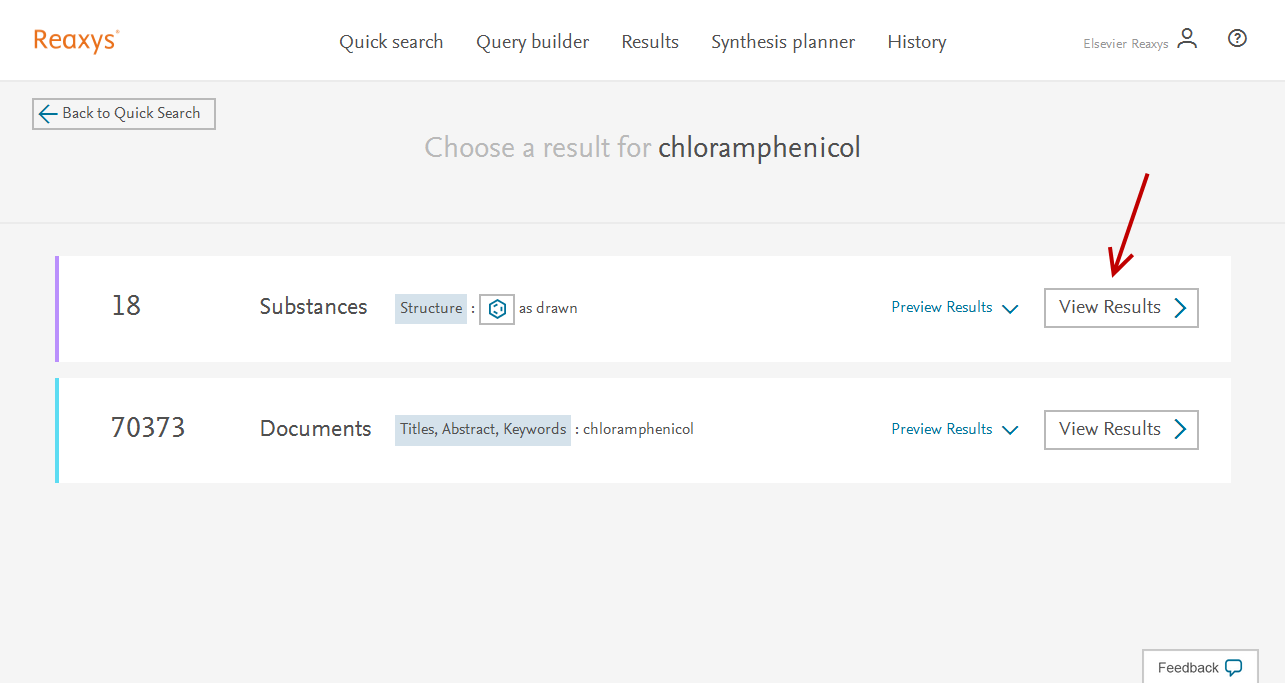Click the Reaxys logo

76,40
